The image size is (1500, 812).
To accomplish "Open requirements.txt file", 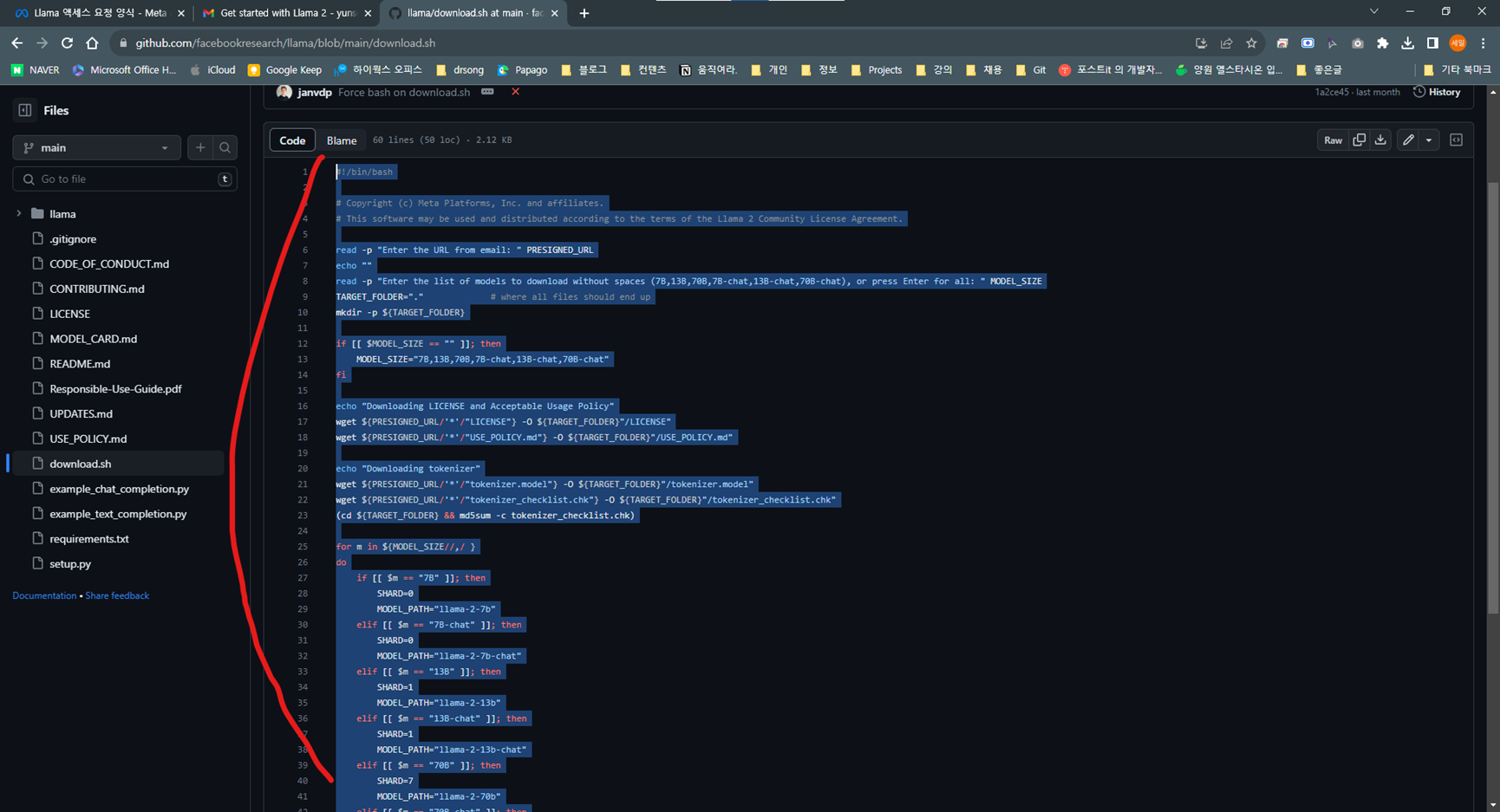I will 88,539.
